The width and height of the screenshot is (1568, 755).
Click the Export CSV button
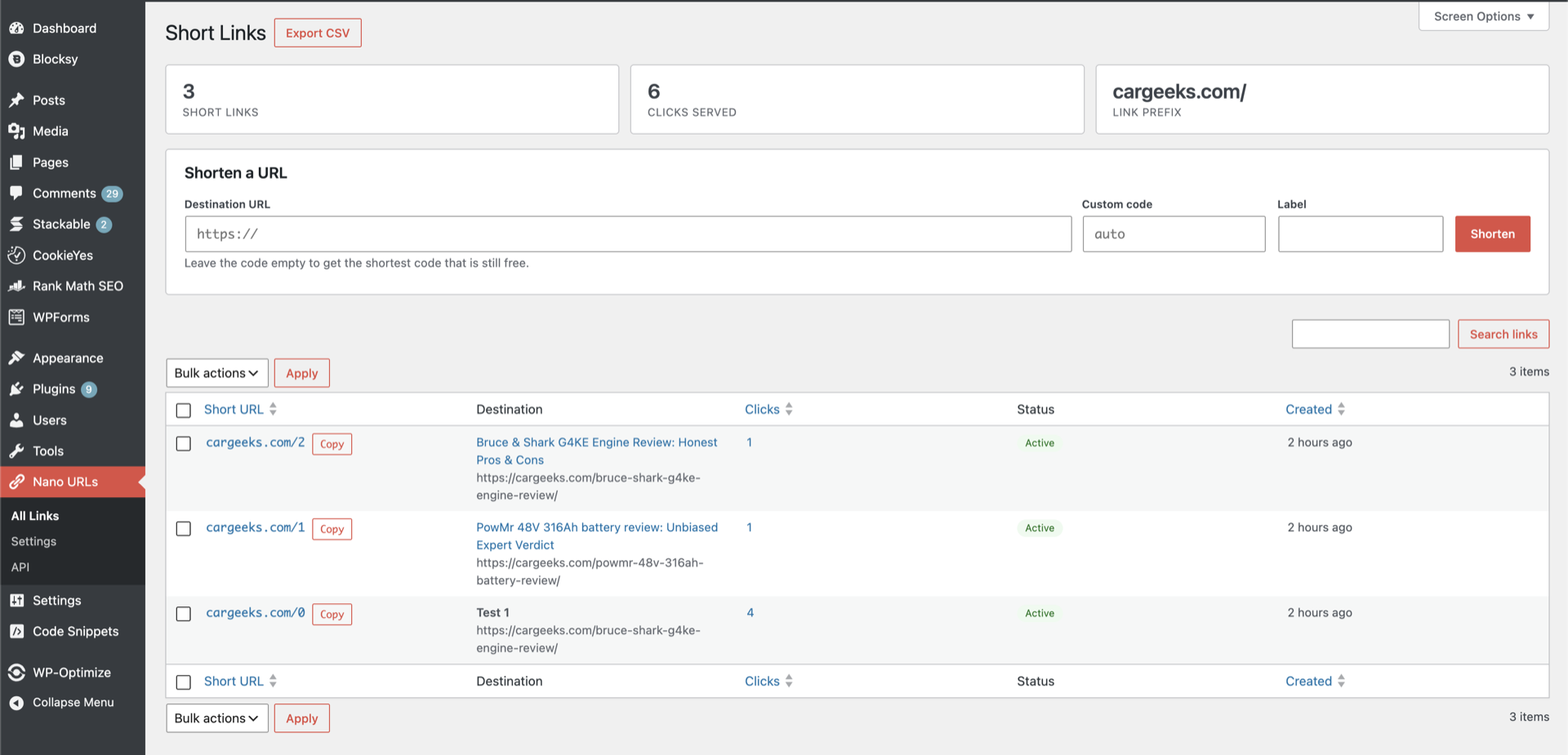coord(318,33)
